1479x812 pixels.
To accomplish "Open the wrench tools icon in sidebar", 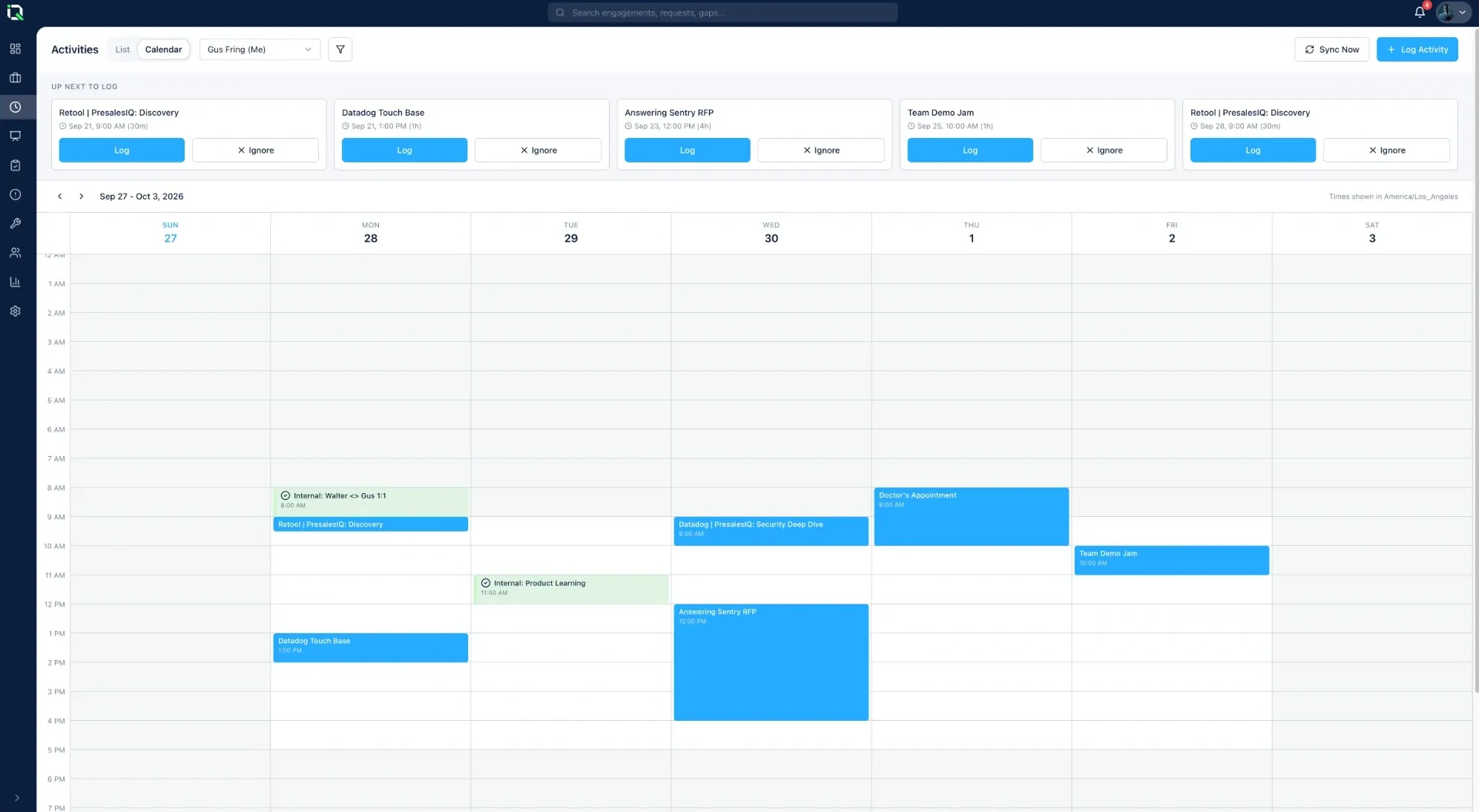I will (x=15, y=224).
